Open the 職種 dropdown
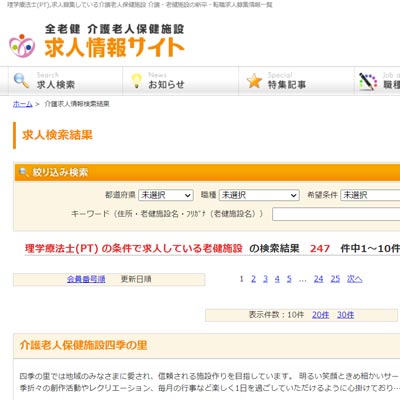400x400 pixels. coord(259,195)
